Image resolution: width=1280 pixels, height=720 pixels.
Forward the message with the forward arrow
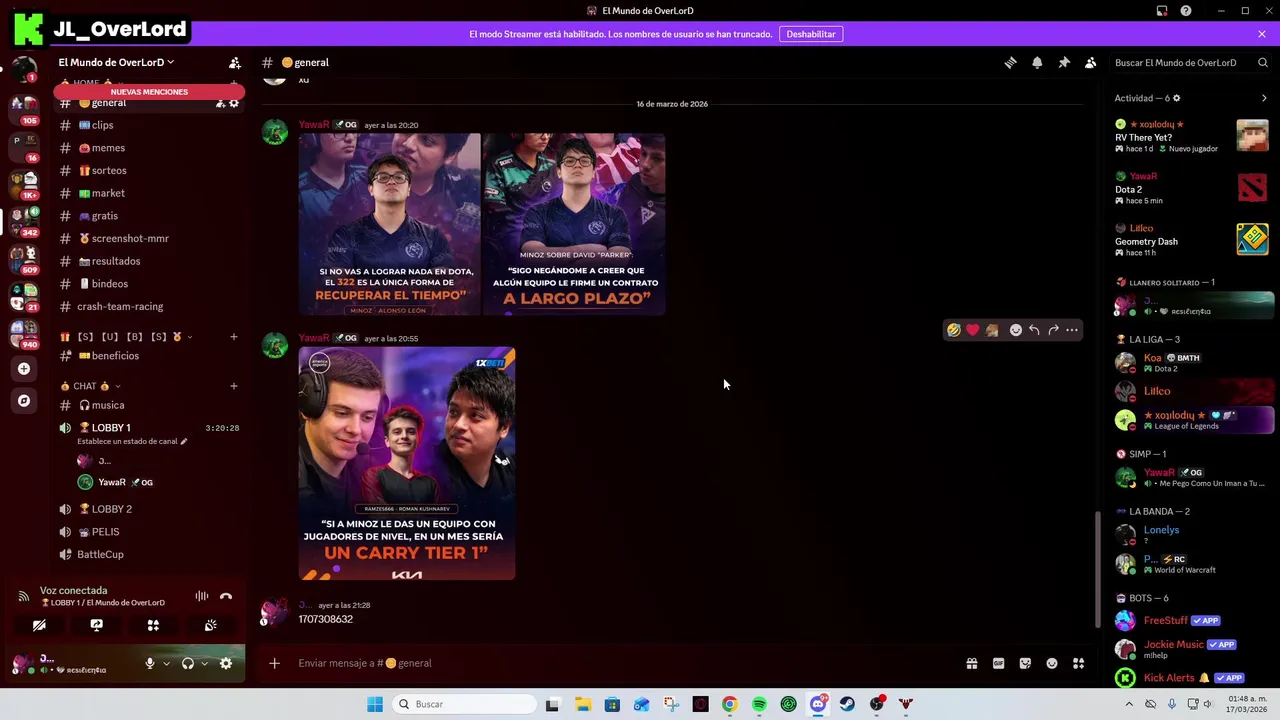1053,330
